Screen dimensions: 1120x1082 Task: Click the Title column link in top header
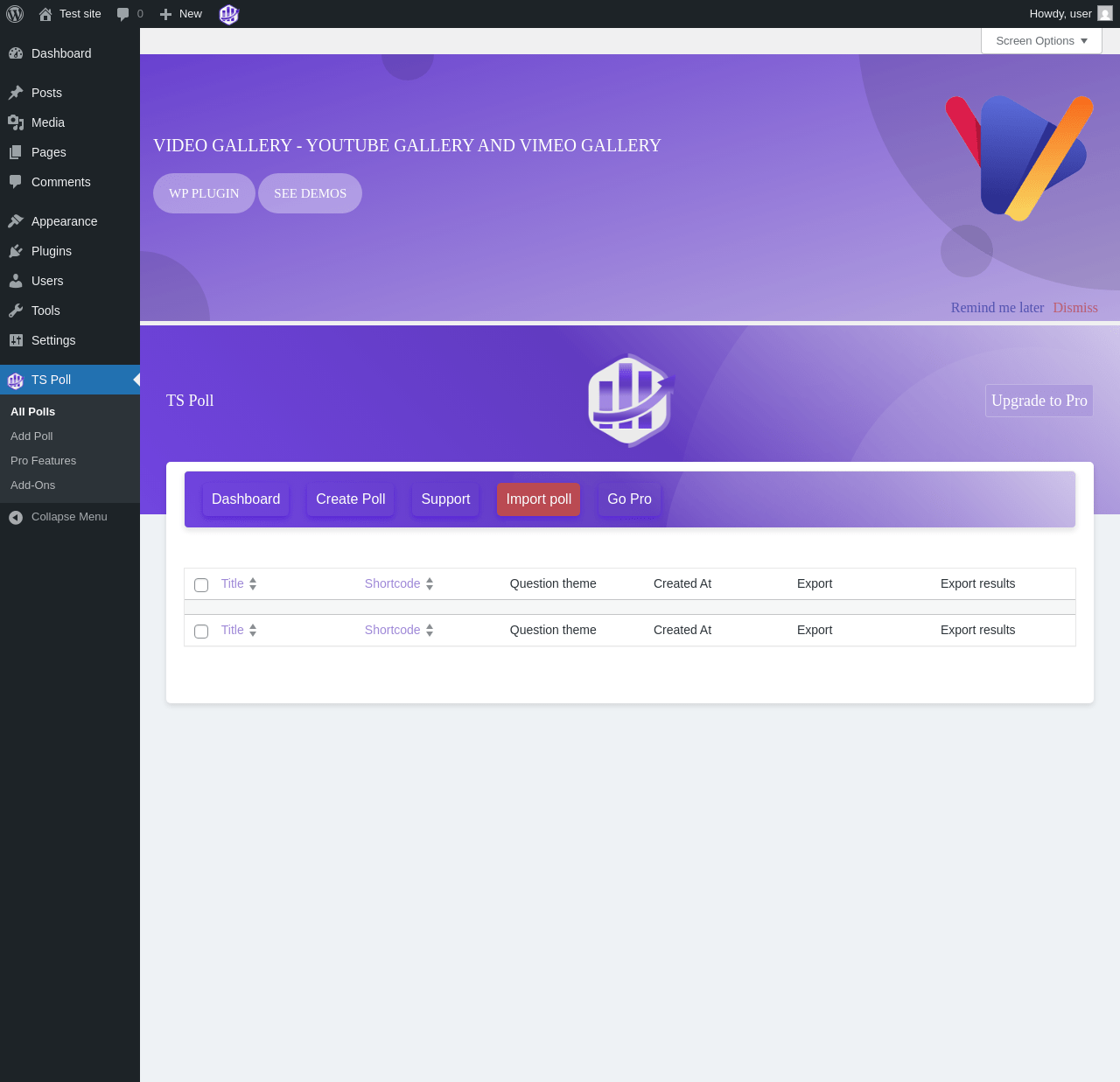(x=232, y=583)
